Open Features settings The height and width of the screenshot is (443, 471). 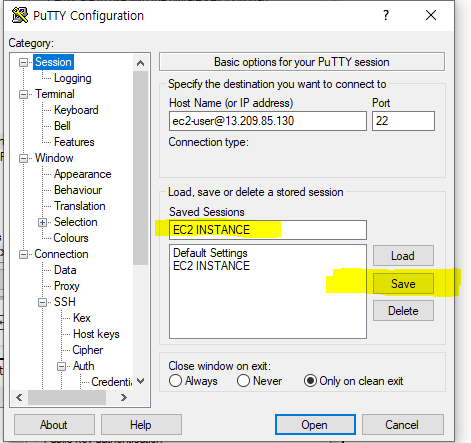[x=74, y=142]
